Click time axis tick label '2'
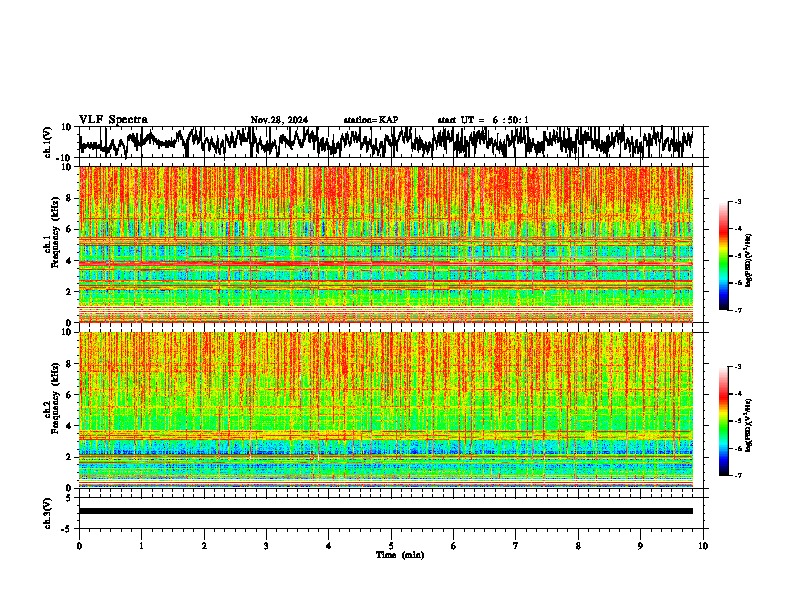This screenshot has height=612, width=792. click(204, 546)
